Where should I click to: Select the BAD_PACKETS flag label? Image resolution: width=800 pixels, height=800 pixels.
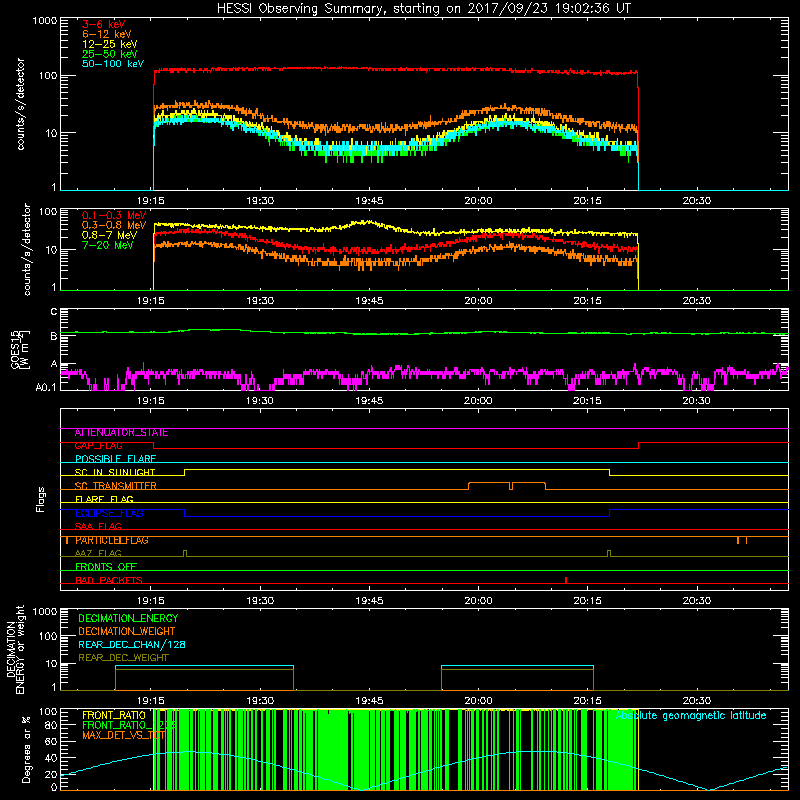(x=109, y=581)
